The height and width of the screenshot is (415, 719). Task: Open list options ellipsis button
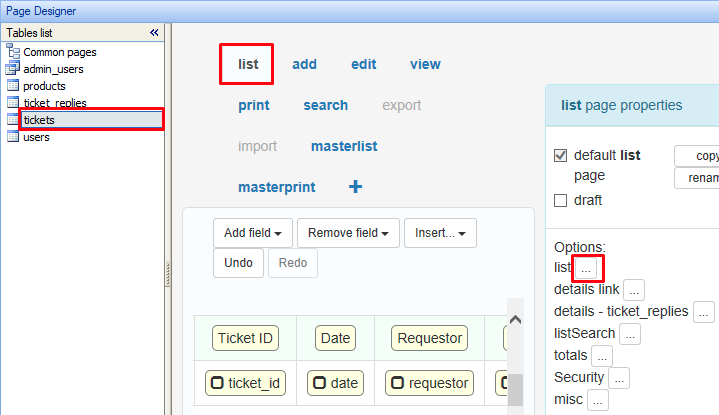pos(587,268)
